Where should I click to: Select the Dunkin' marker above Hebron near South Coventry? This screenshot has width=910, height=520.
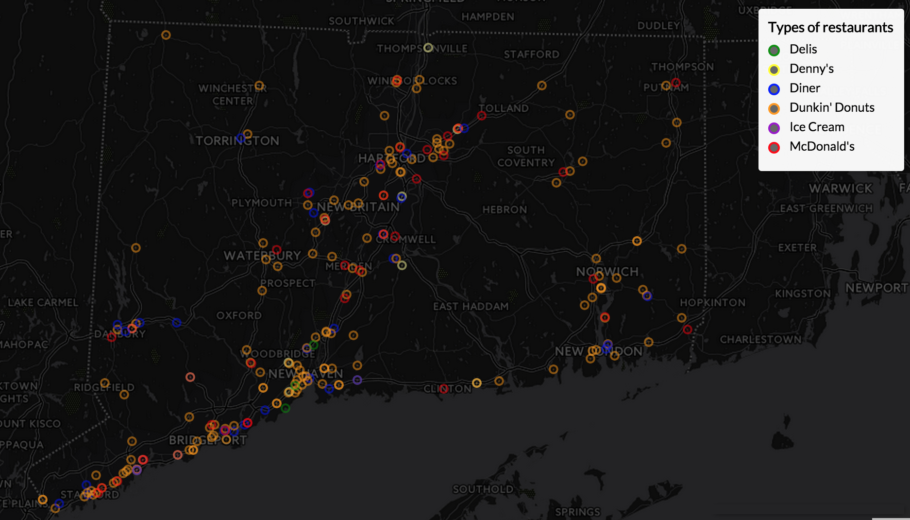(557, 183)
